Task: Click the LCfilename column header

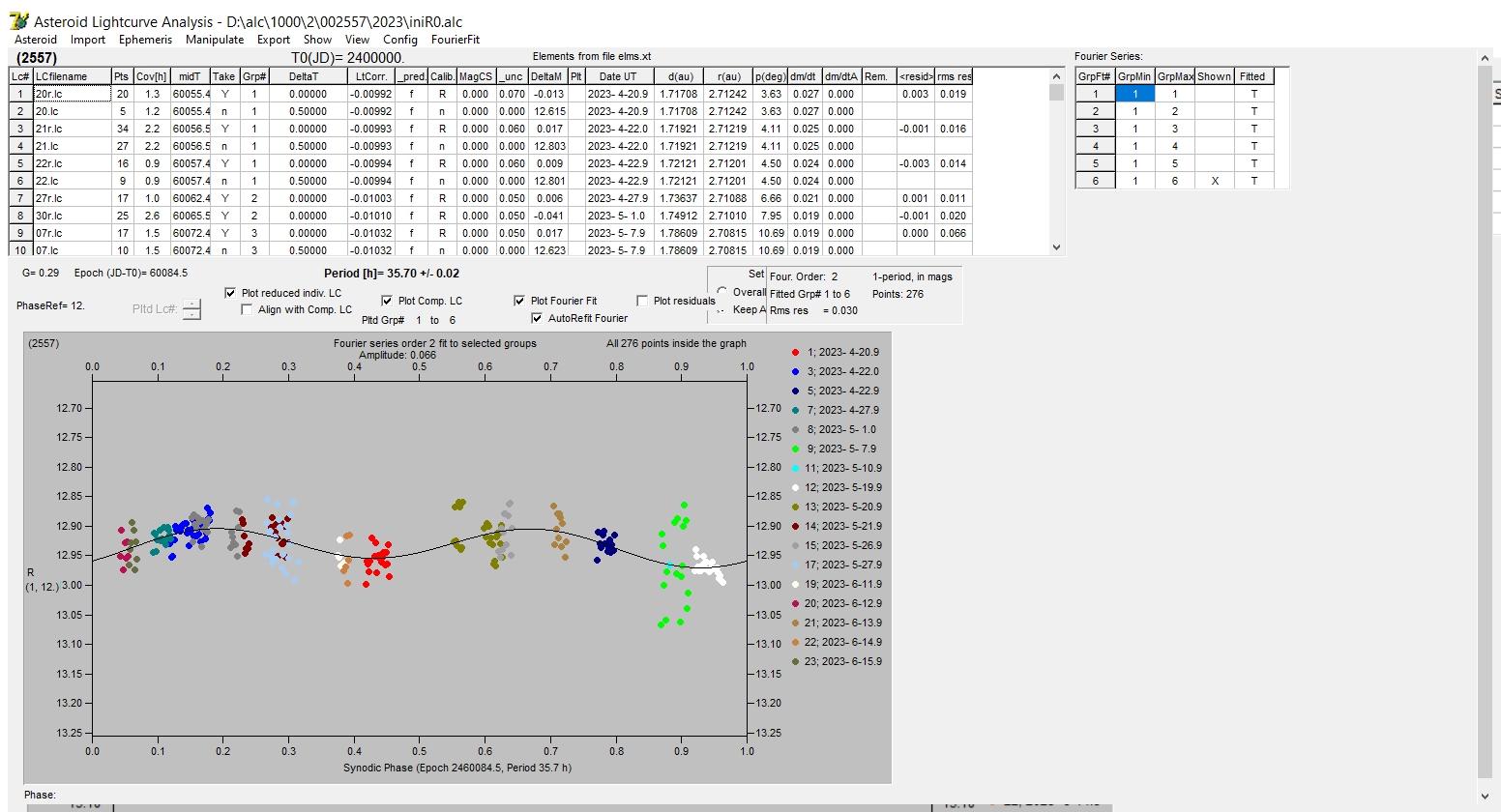Action: pos(72,76)
